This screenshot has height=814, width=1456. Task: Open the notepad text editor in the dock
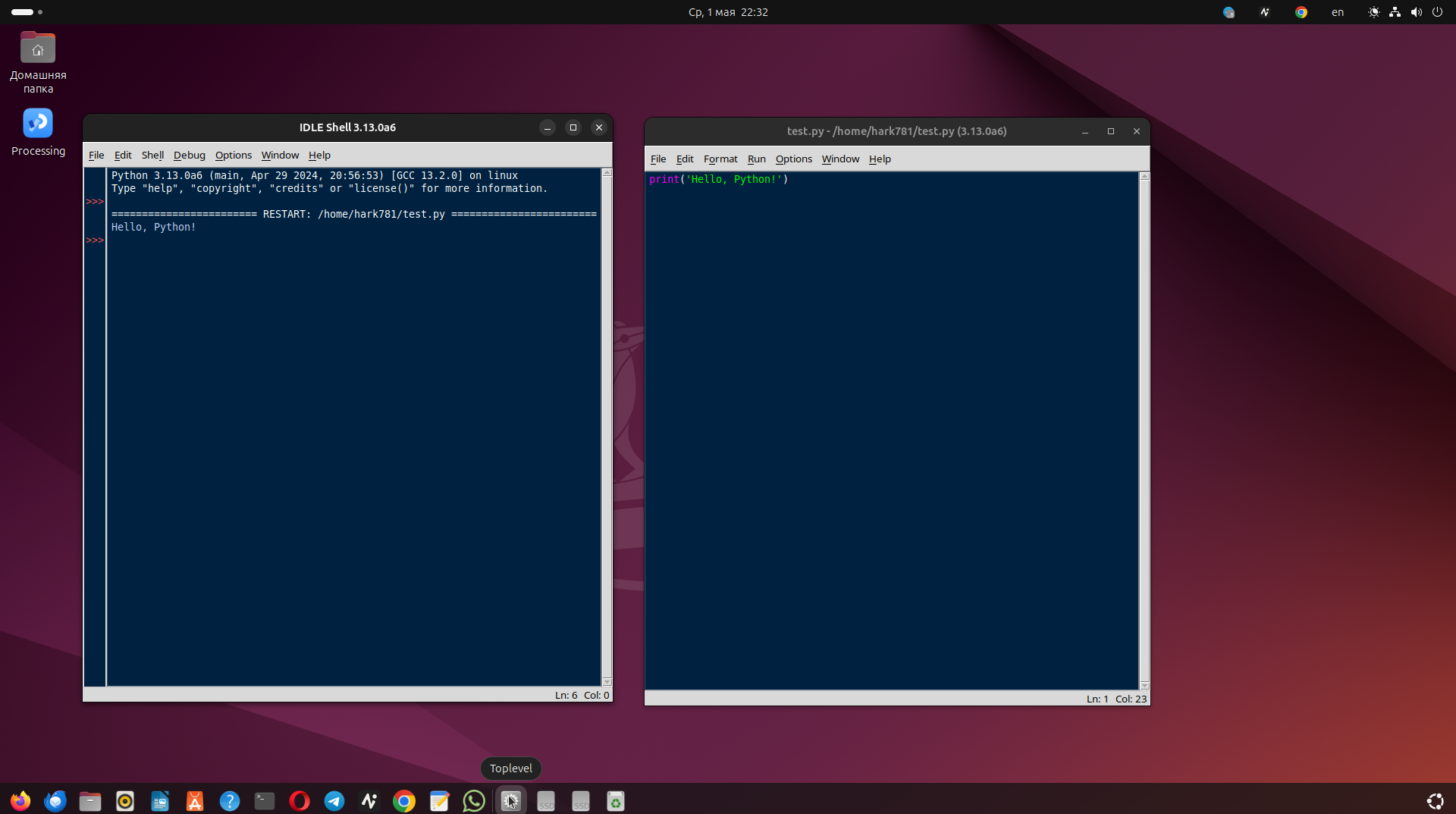pos(439,801)
